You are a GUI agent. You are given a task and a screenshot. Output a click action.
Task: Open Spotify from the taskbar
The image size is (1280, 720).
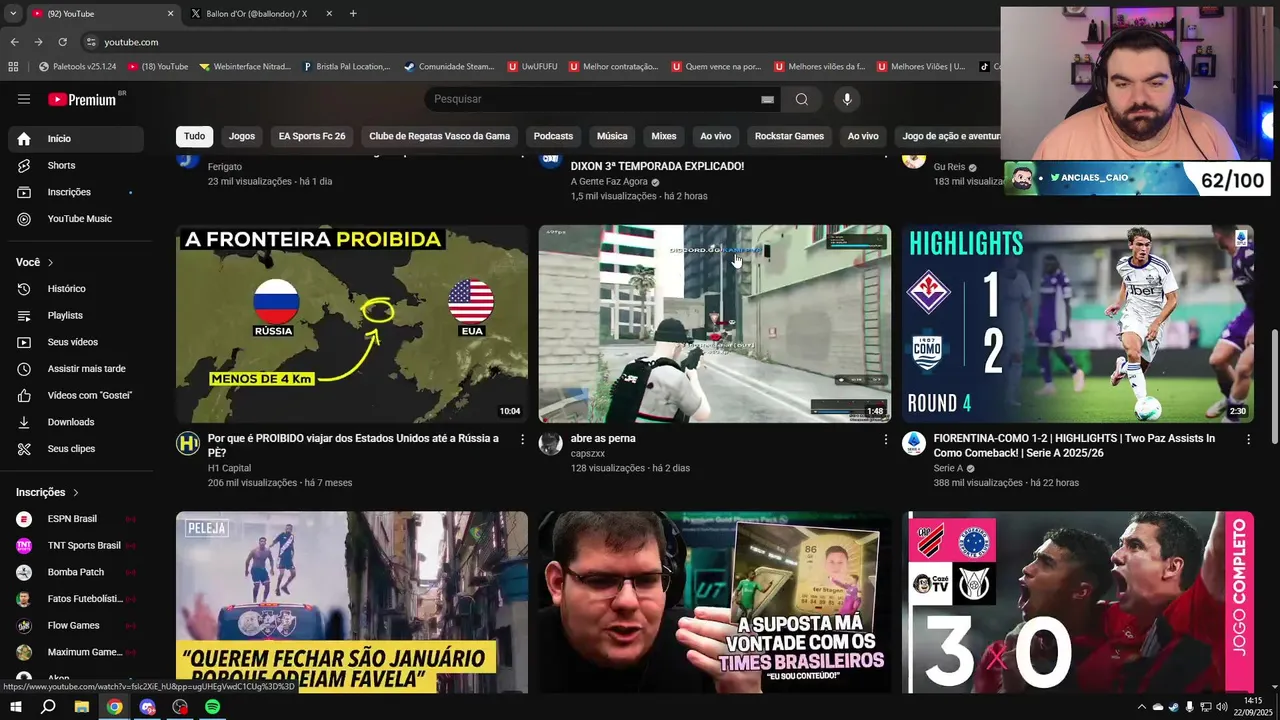point(213,707)
